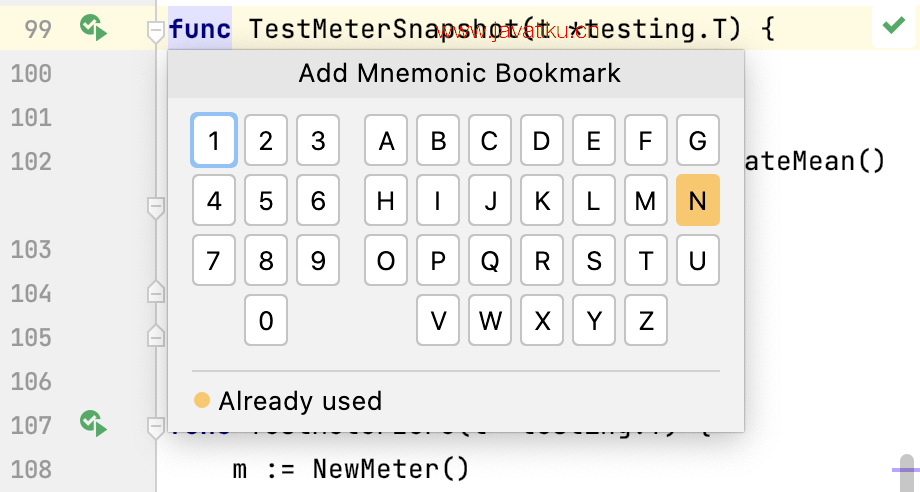The width and height of the screenshot is (920, 492).
Task: Assign bookmark mnemonic 2
Action: click(266, 140)
